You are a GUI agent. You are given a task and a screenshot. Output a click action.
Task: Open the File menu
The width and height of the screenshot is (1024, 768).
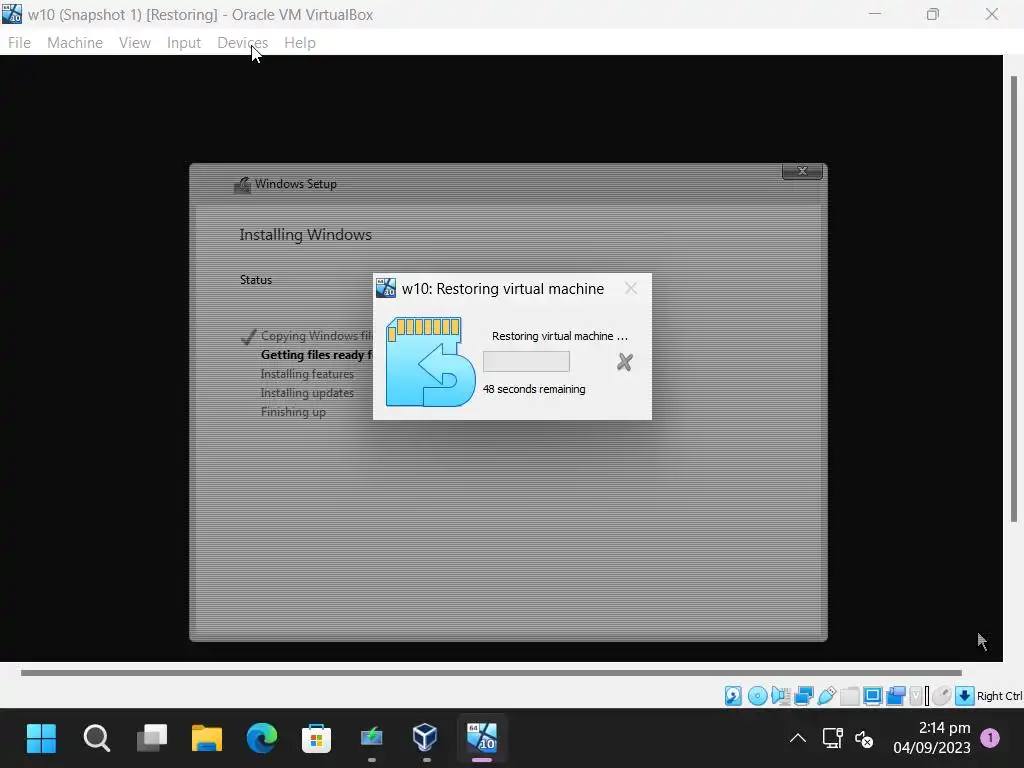(19, 42)
